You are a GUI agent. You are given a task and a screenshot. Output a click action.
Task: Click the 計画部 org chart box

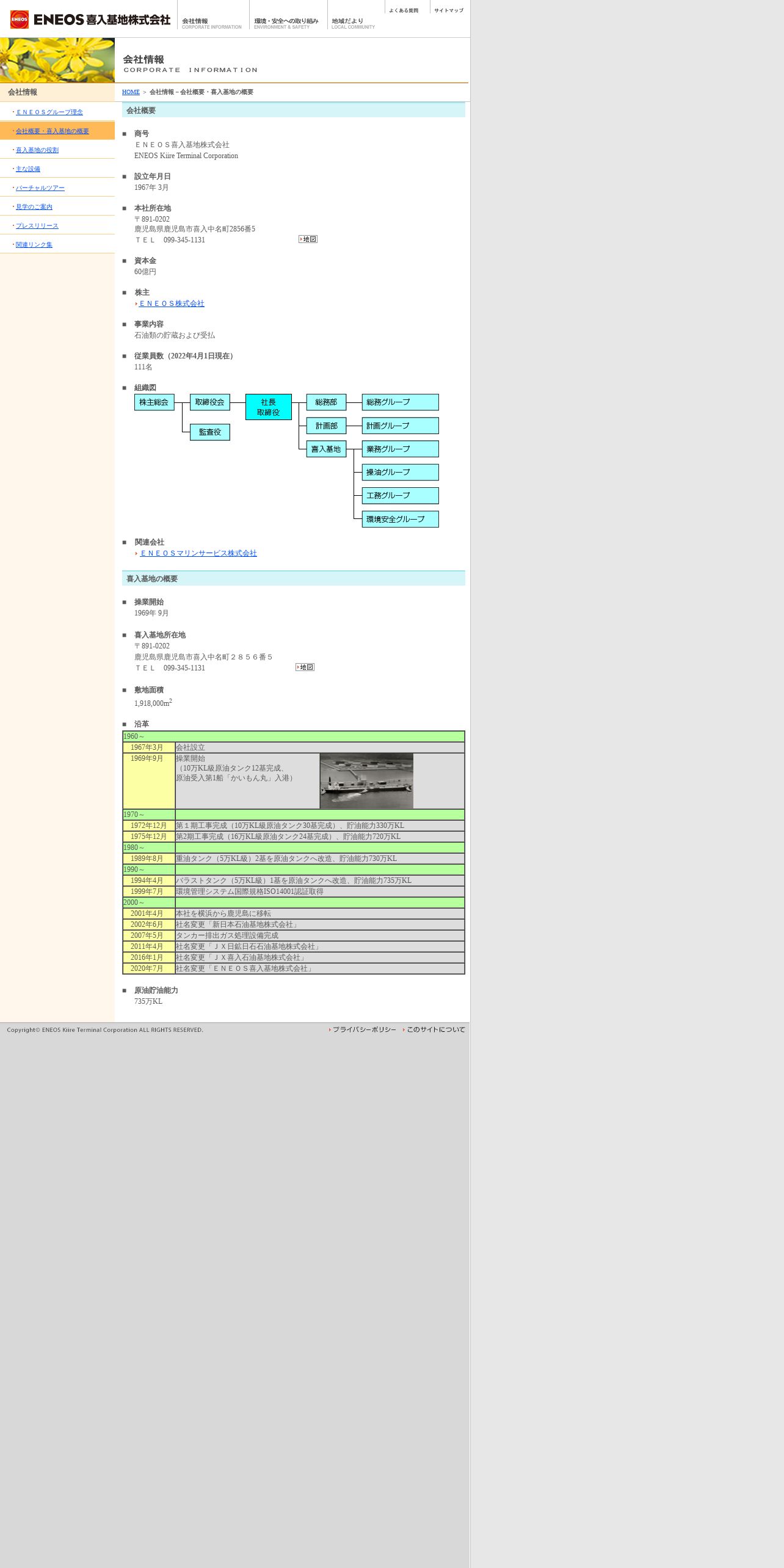(327, 426)
